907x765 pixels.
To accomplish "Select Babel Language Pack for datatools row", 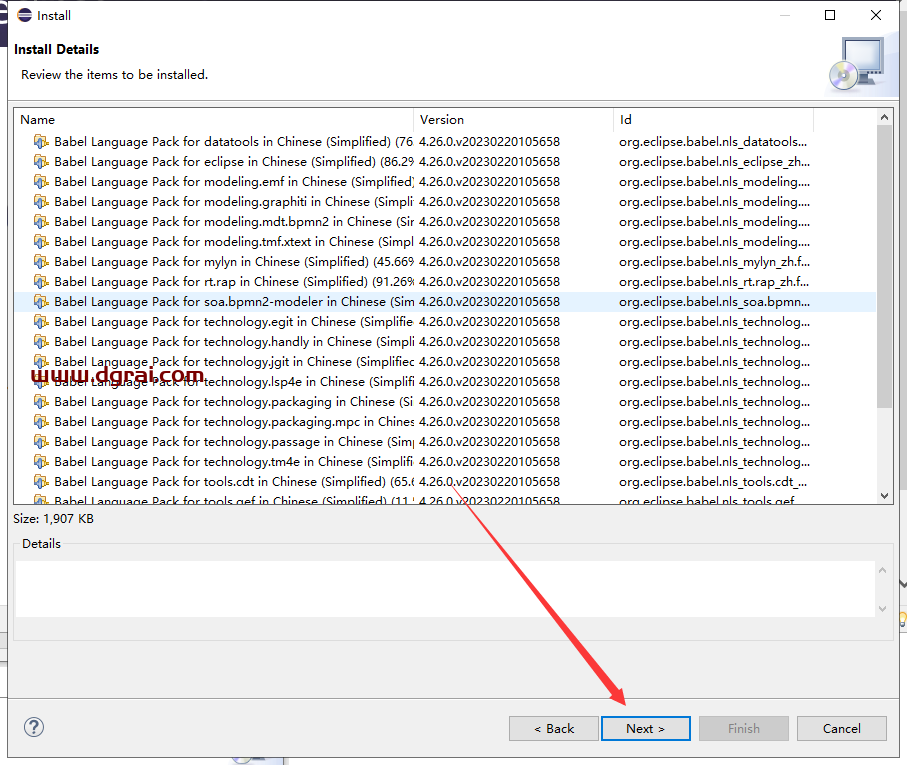I will tap(445, 141).
